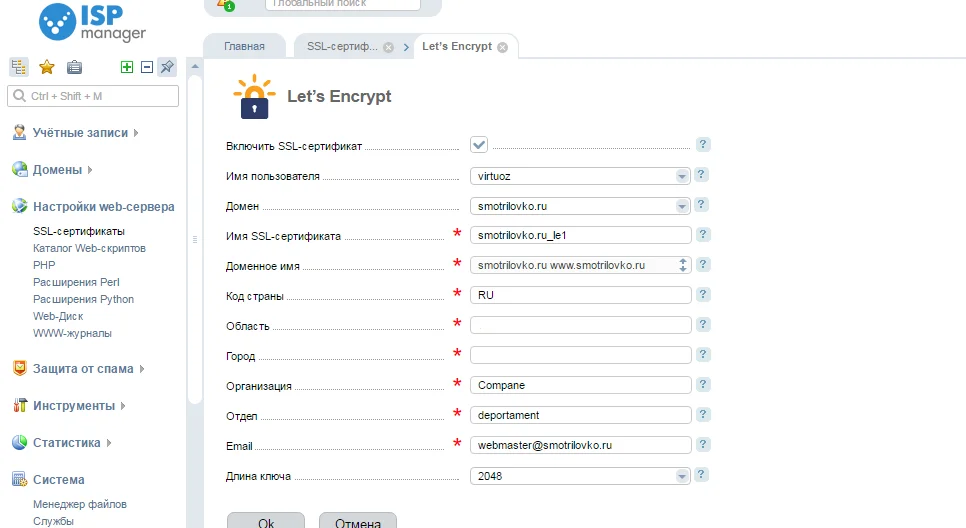966x528 pixels.
Task: Open Каталог Web-скриптов in sidebar
Action: 89,248
